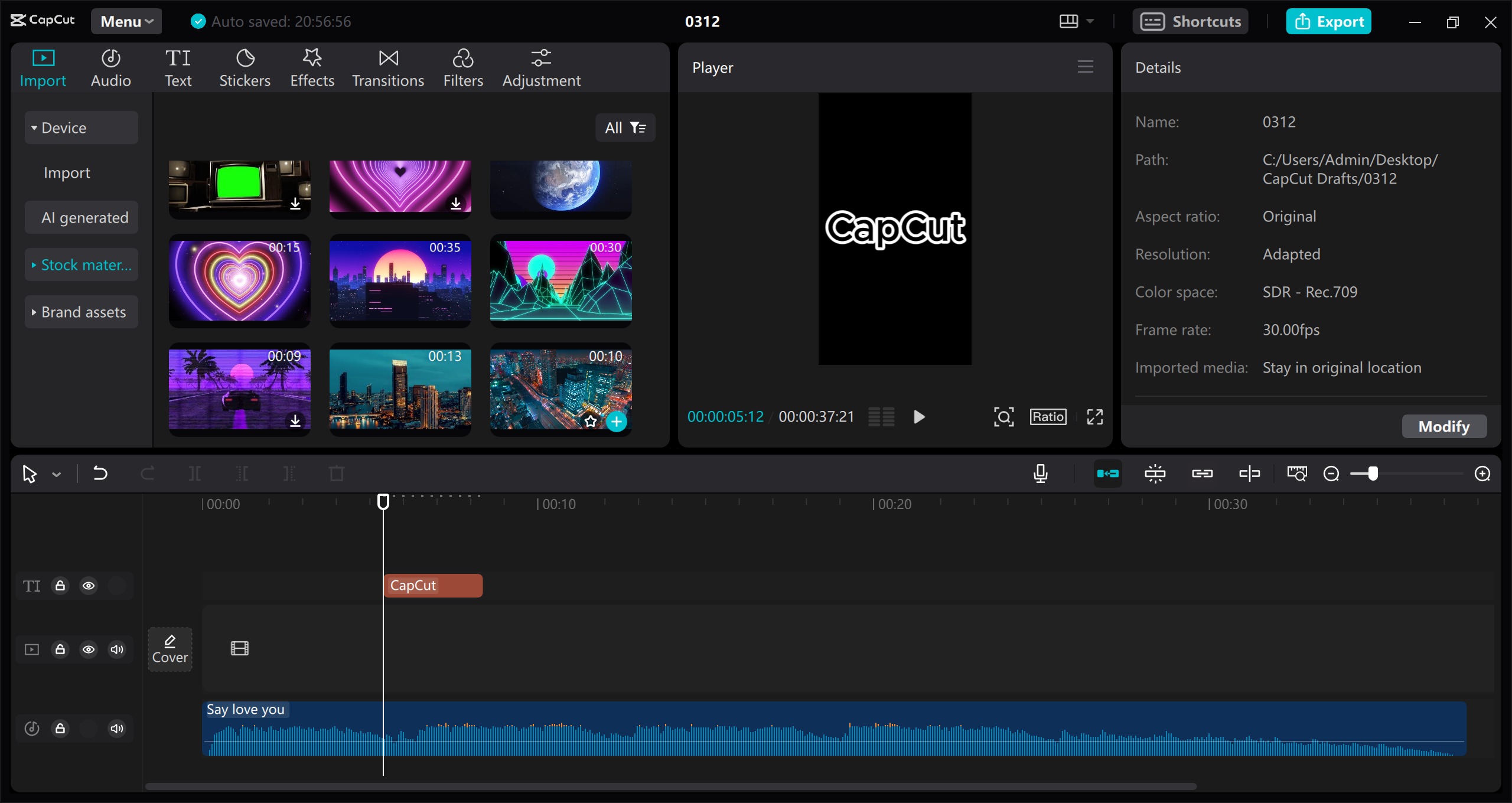Click the microphone record voiceover icon
The height and width of the screenshot is (803, 1512).
1041,474
